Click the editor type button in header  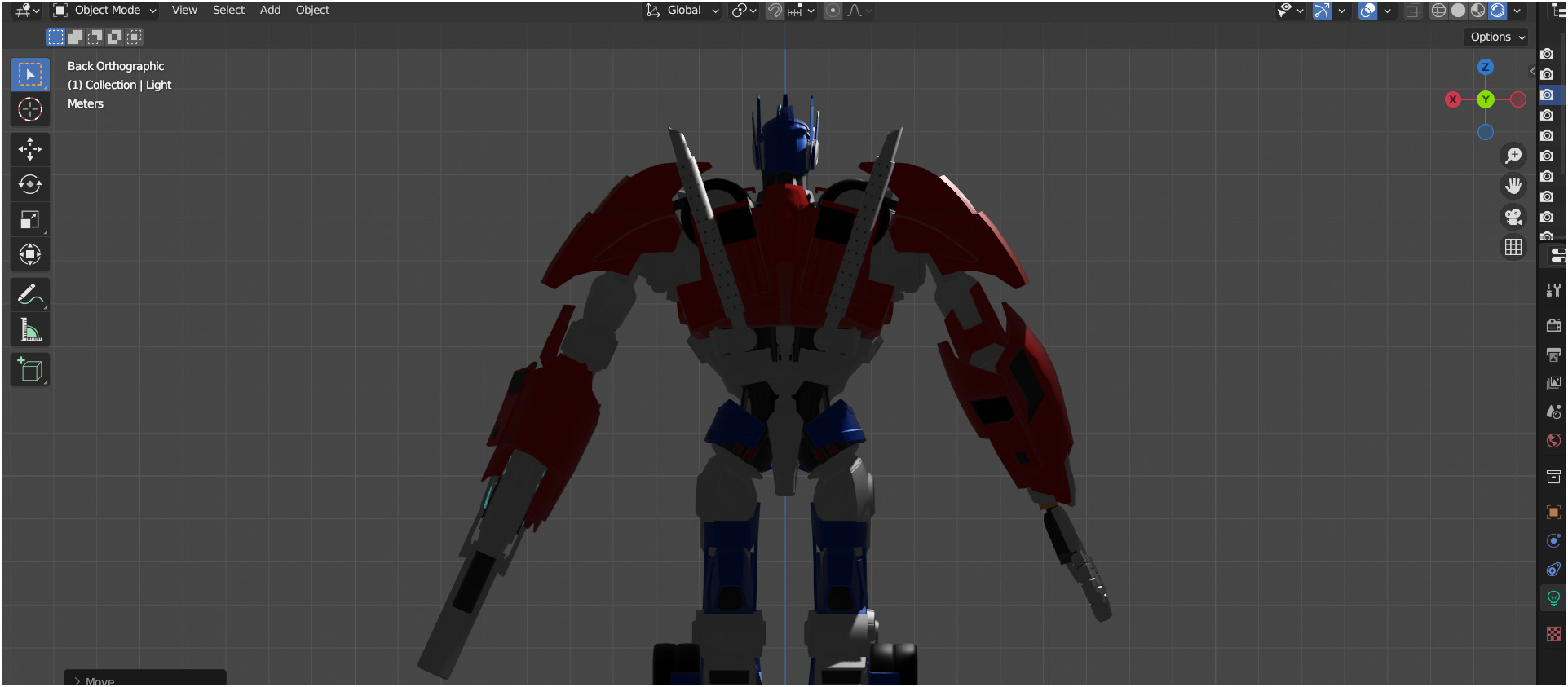[x=27, y=11]
